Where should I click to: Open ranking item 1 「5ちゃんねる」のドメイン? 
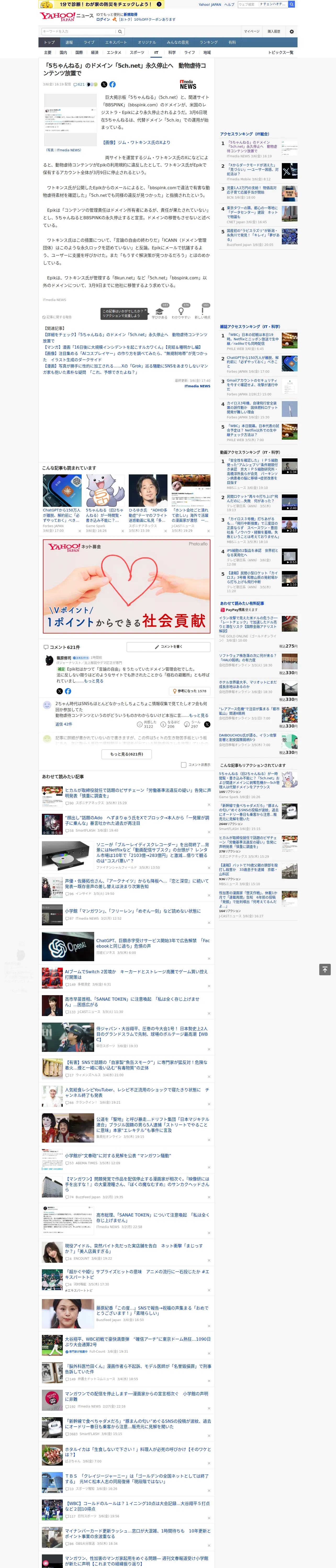click(252, 147)
